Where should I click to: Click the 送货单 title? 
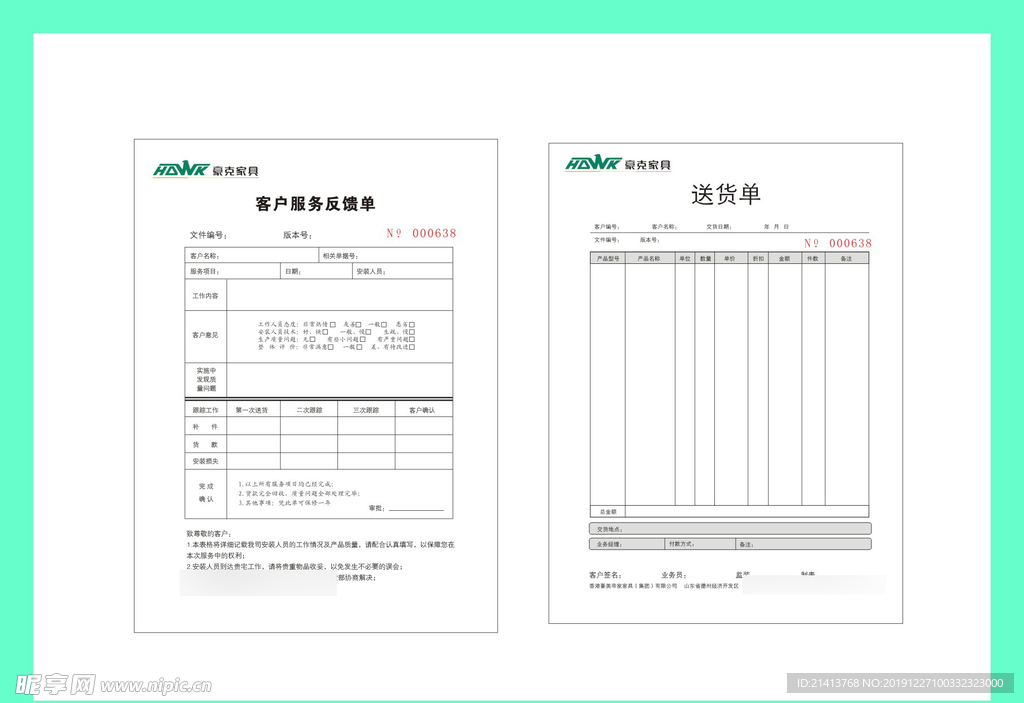coord(725,194)
